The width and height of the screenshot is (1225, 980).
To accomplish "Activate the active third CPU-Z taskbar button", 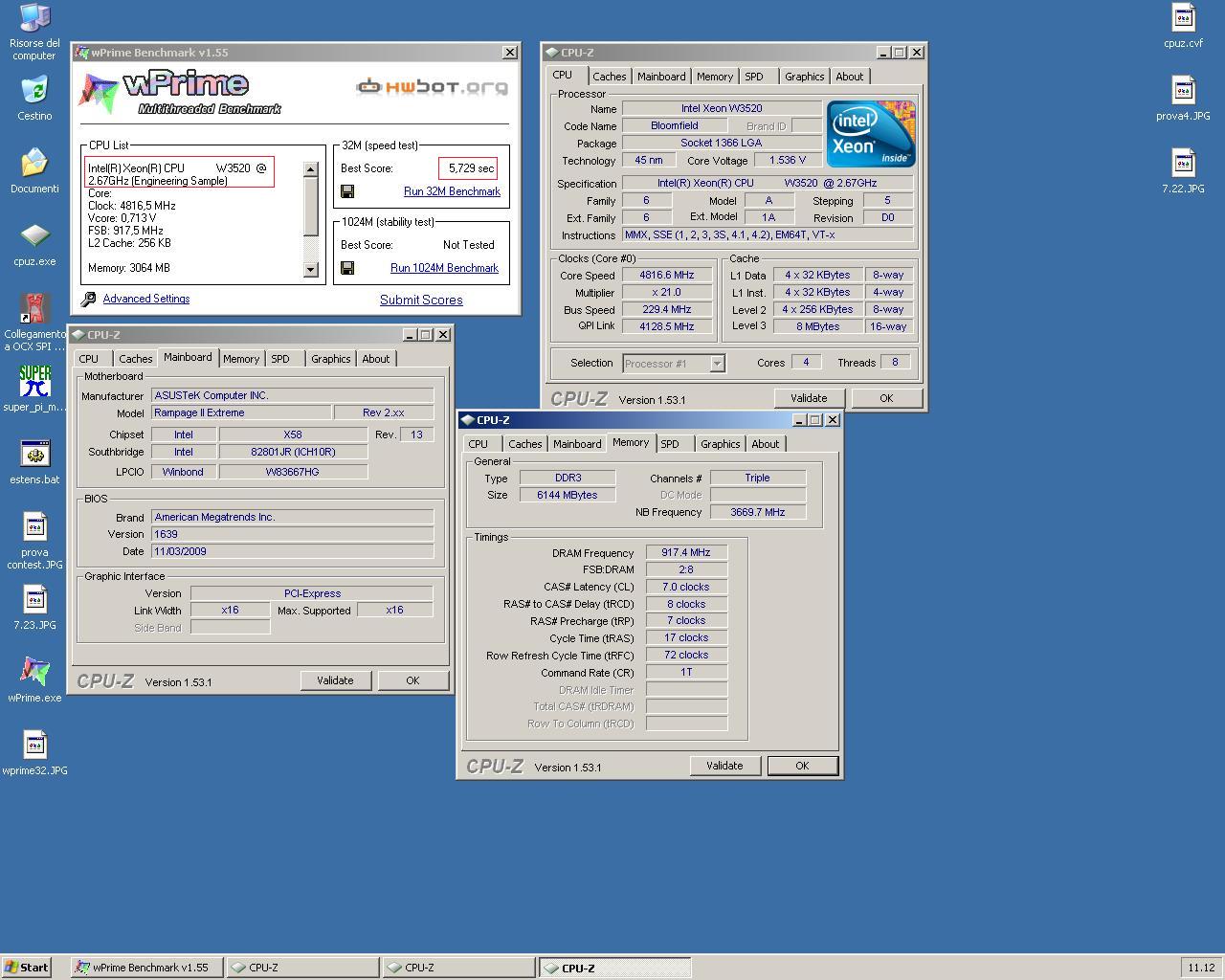I will pos(614,968).
